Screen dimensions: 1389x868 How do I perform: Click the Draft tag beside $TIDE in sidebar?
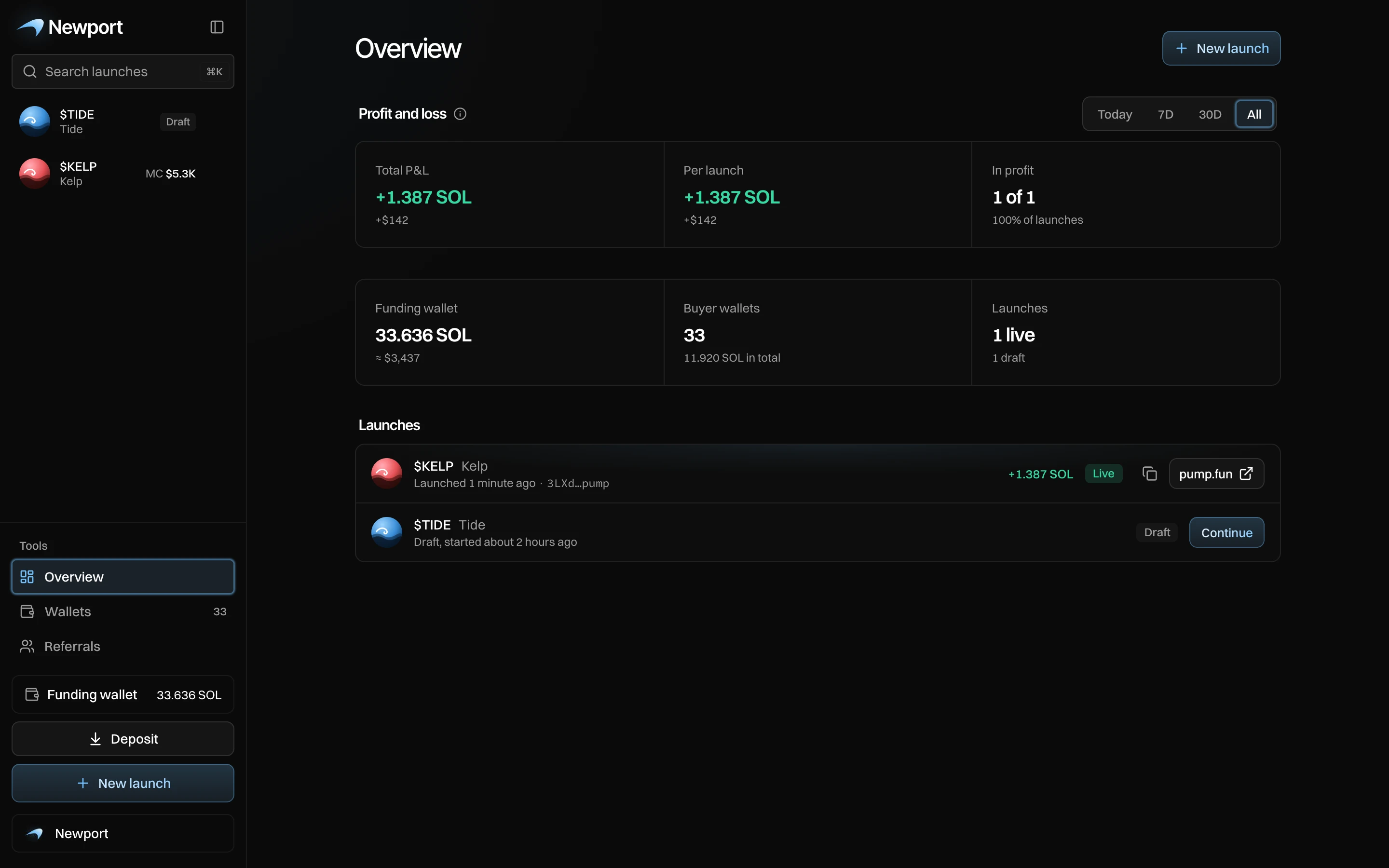tap(178, 122)
